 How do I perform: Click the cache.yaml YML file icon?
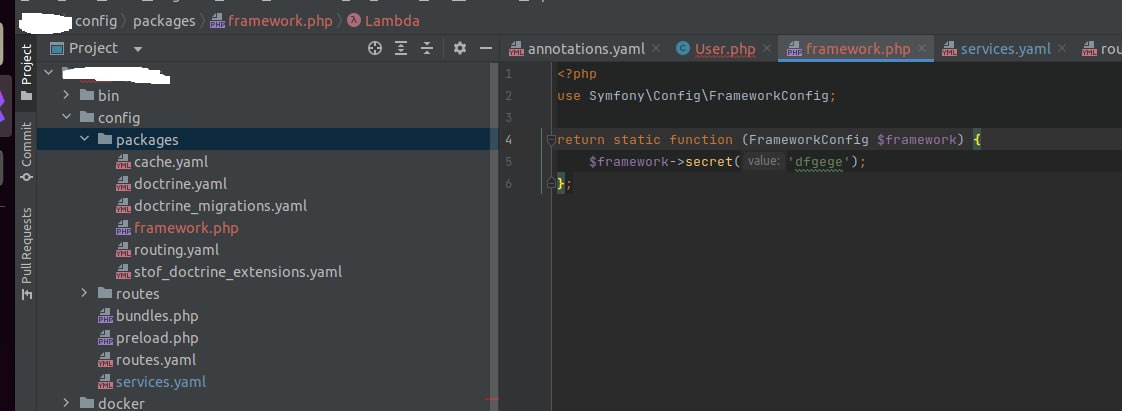click(123, 163)
